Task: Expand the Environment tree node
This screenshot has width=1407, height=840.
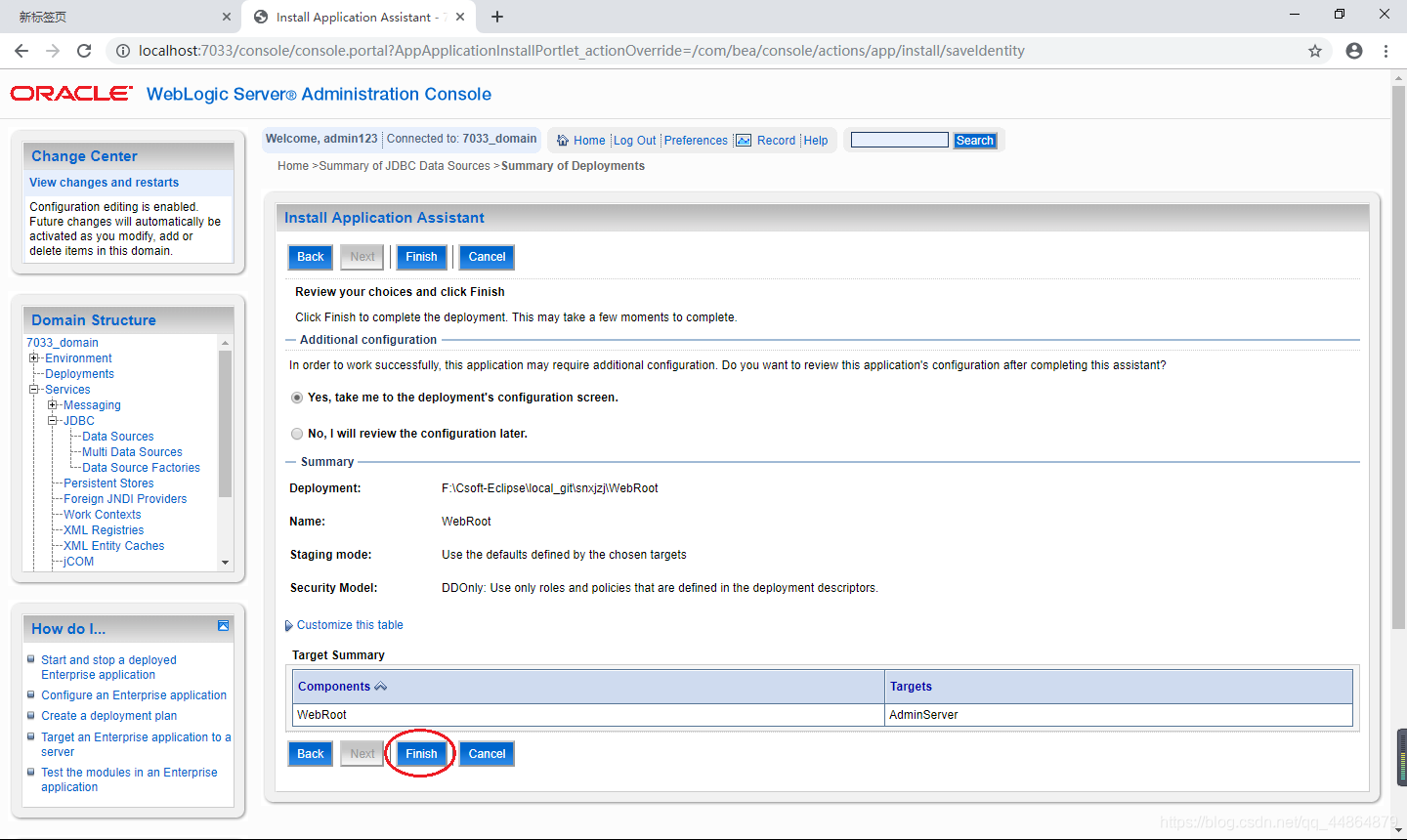Action: tap(34, 358)
